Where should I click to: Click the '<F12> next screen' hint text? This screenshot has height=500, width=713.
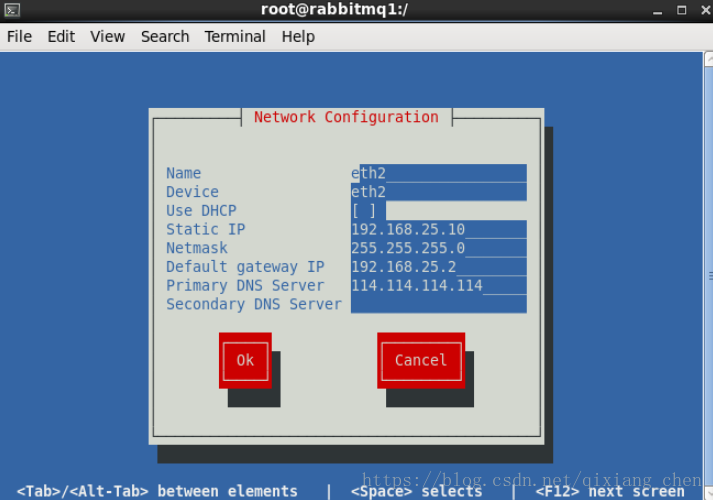click(x=610, y=491)
